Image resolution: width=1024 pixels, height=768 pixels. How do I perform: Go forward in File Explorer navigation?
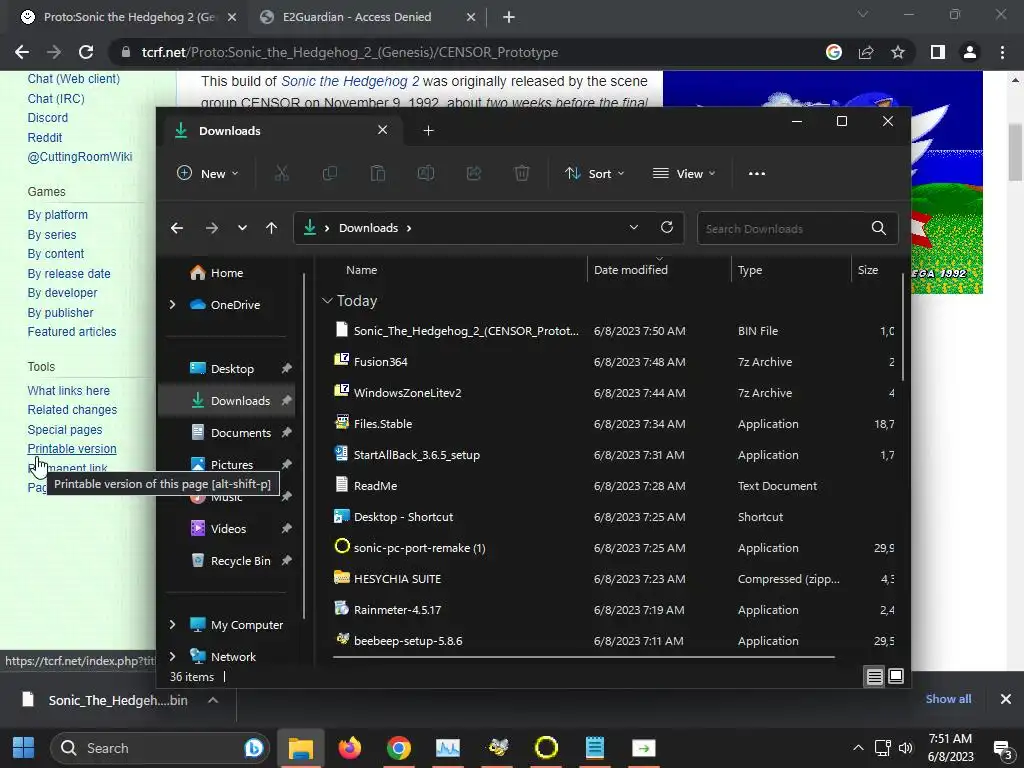pos(212,228)
